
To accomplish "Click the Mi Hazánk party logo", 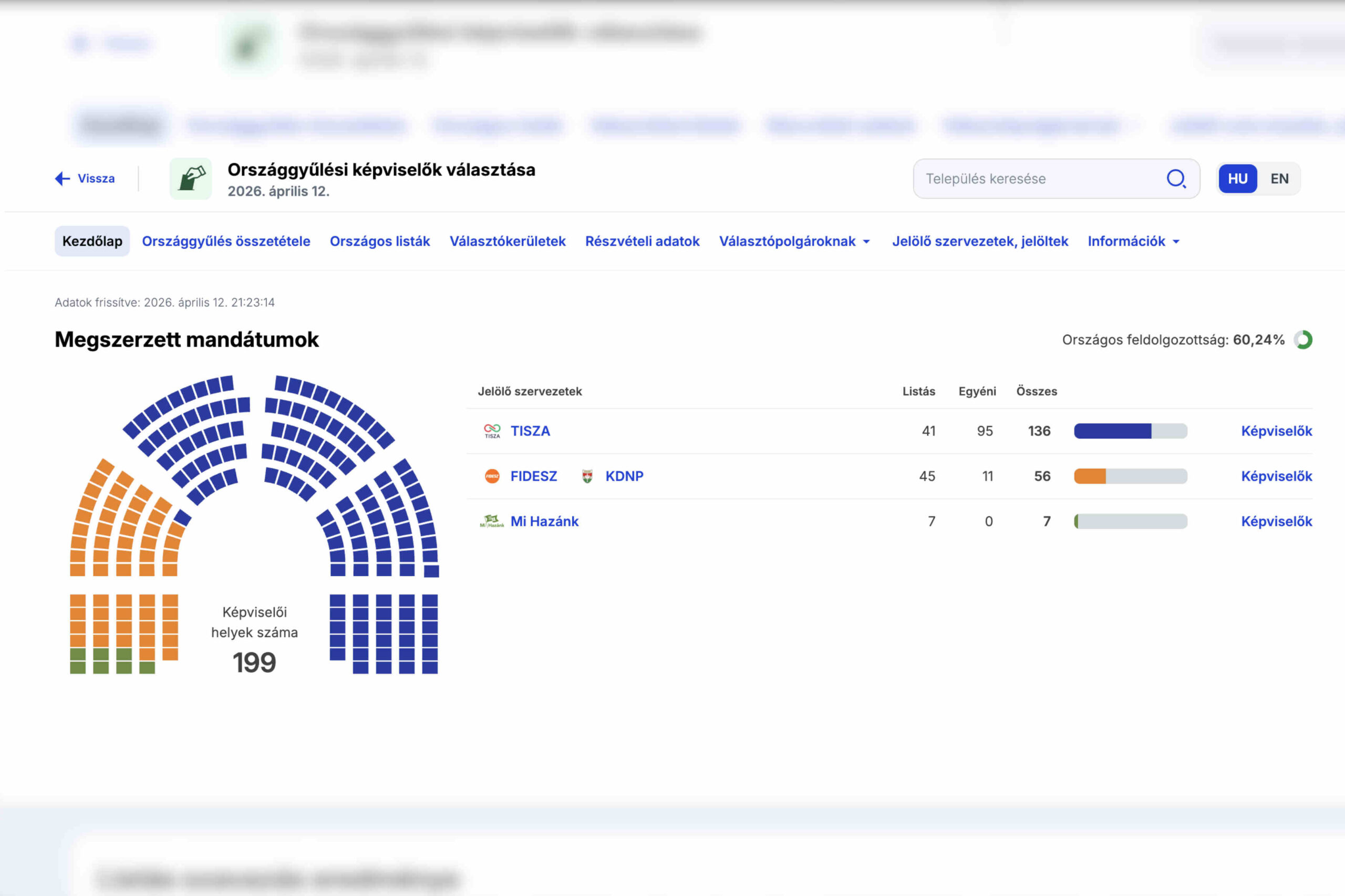I will coord(492,521).
